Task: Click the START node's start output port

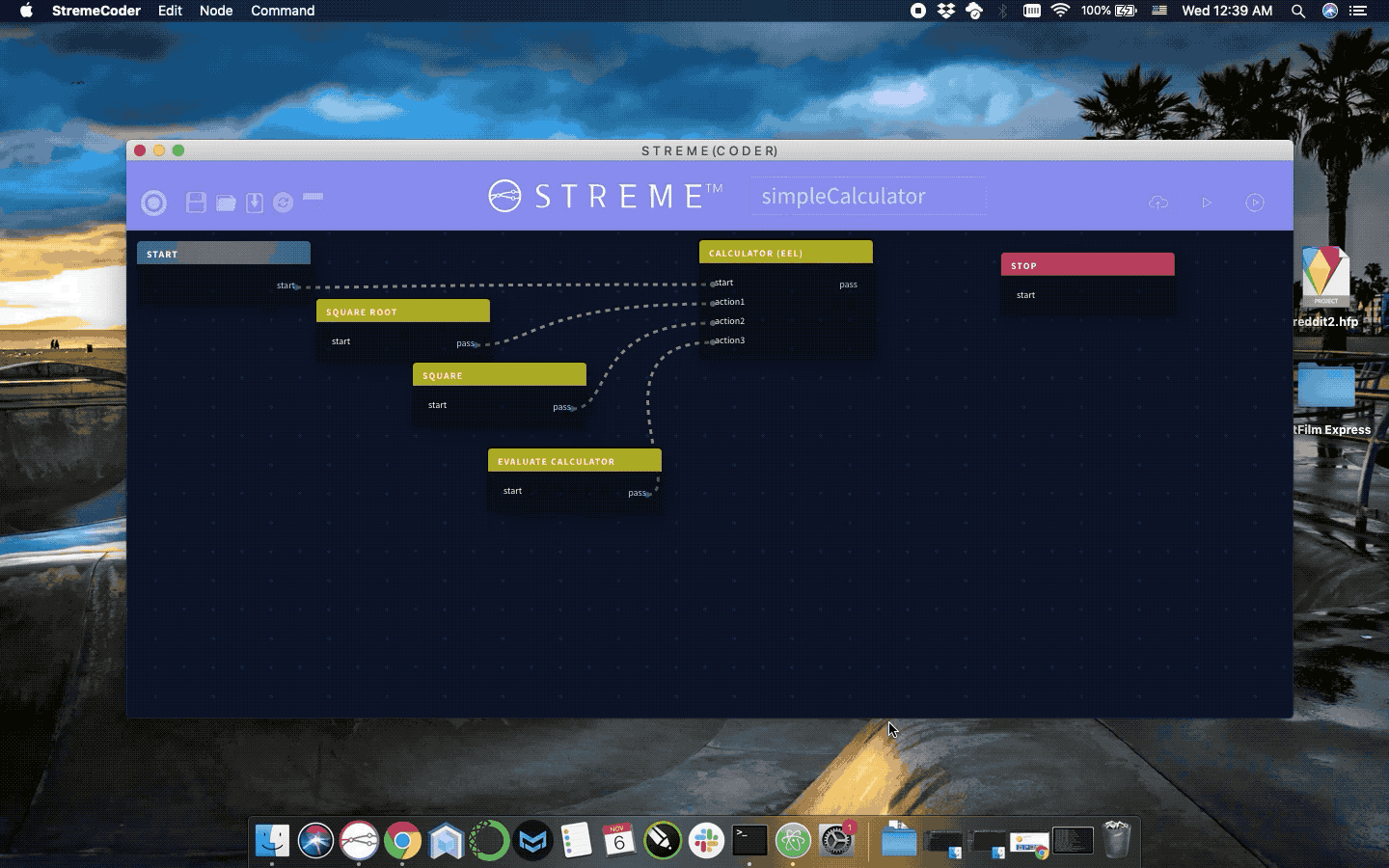Action: 297,286
